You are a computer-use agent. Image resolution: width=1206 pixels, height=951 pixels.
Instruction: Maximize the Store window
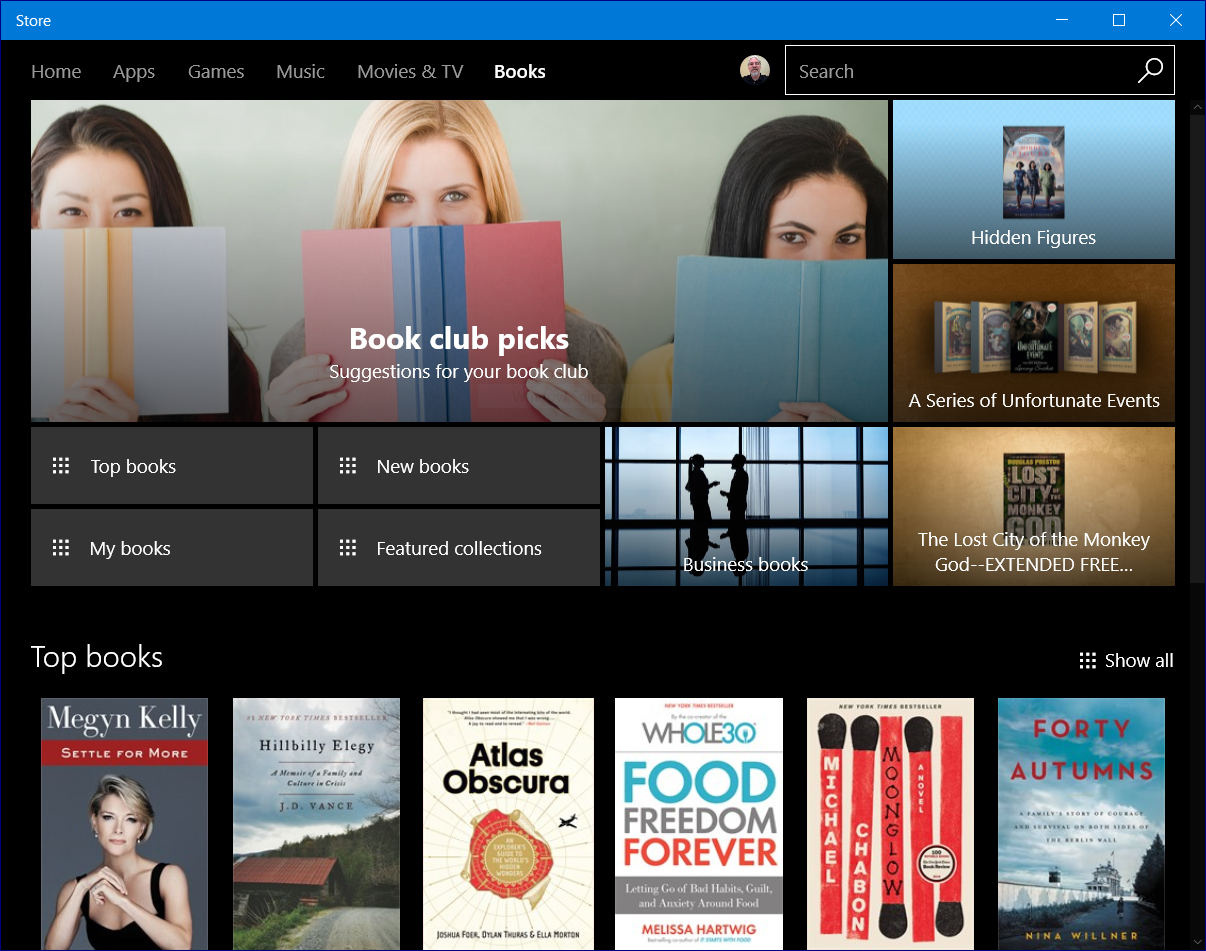coord(1119,20)
